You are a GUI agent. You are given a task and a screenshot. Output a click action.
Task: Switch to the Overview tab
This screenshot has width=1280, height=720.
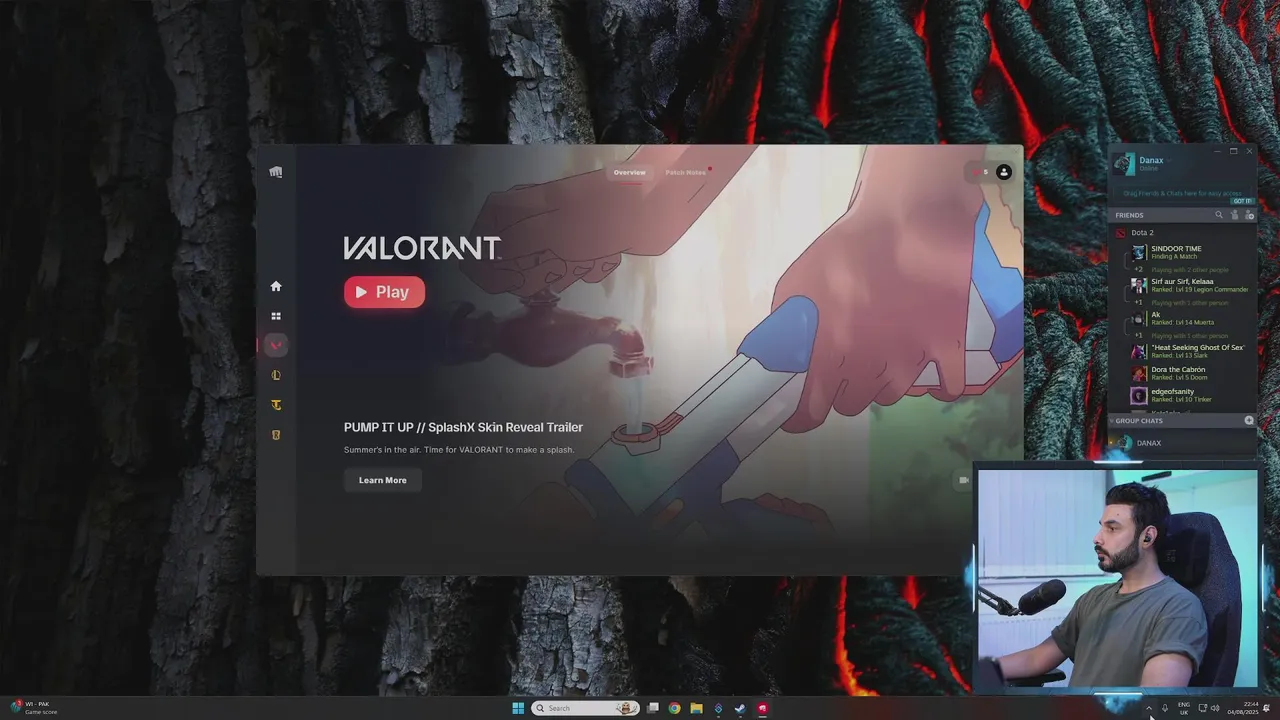(629, 172)
